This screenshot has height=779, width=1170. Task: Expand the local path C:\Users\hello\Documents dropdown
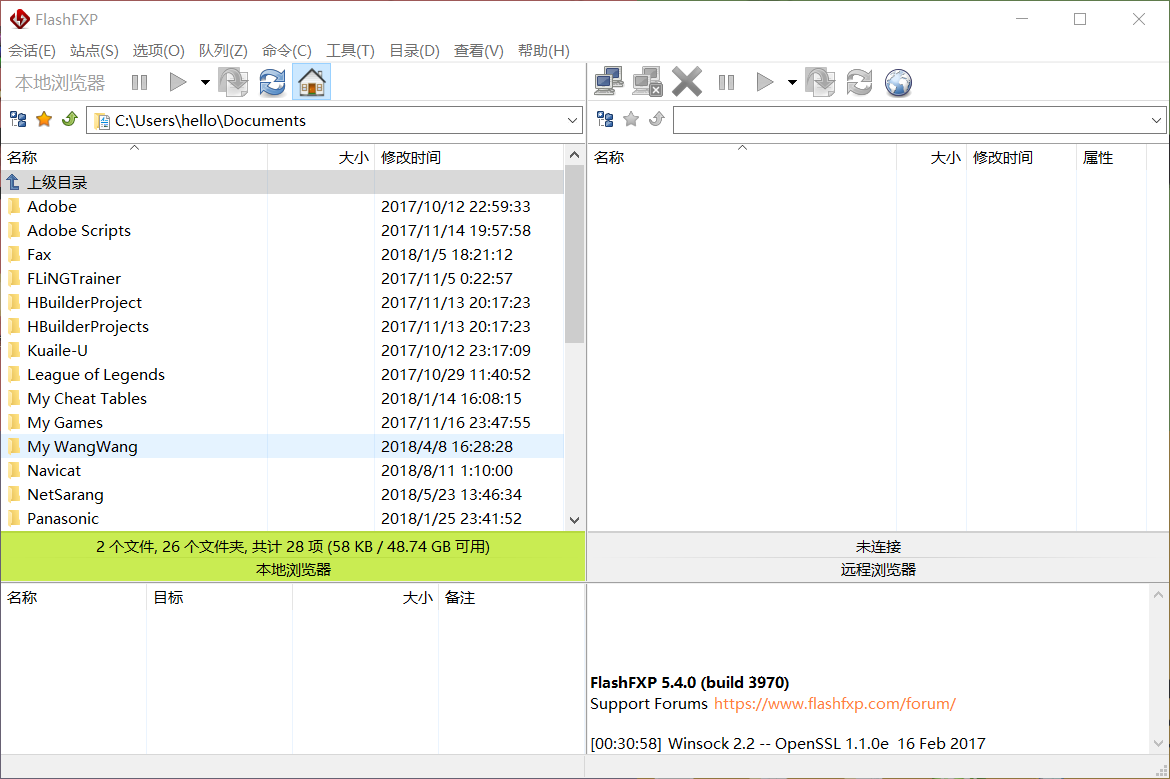[572, 120]
